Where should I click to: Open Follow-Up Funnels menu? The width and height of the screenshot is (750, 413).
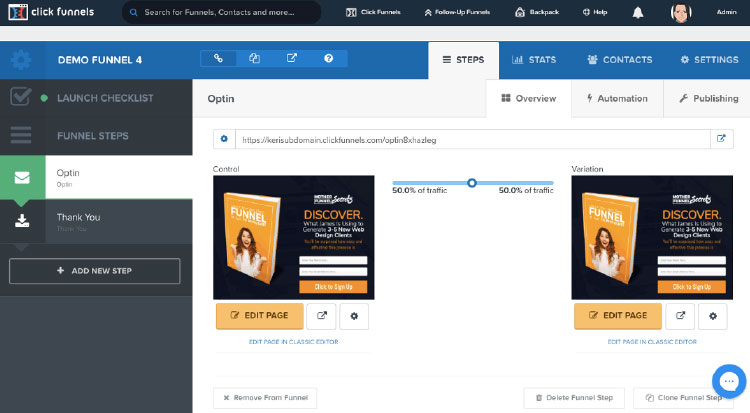coord(457,12)
